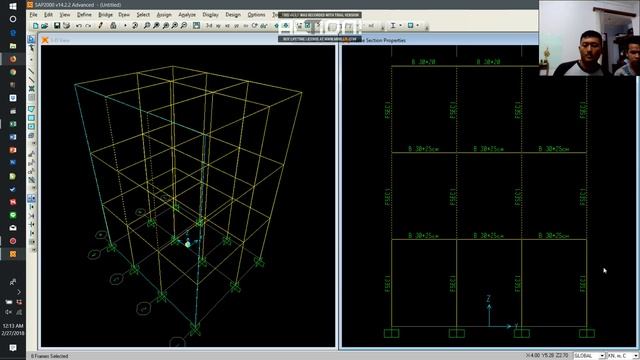The image size is (640, 360).
Task: Click the B 30x20 label on roof beam
Action: click(x=423, y=62)
